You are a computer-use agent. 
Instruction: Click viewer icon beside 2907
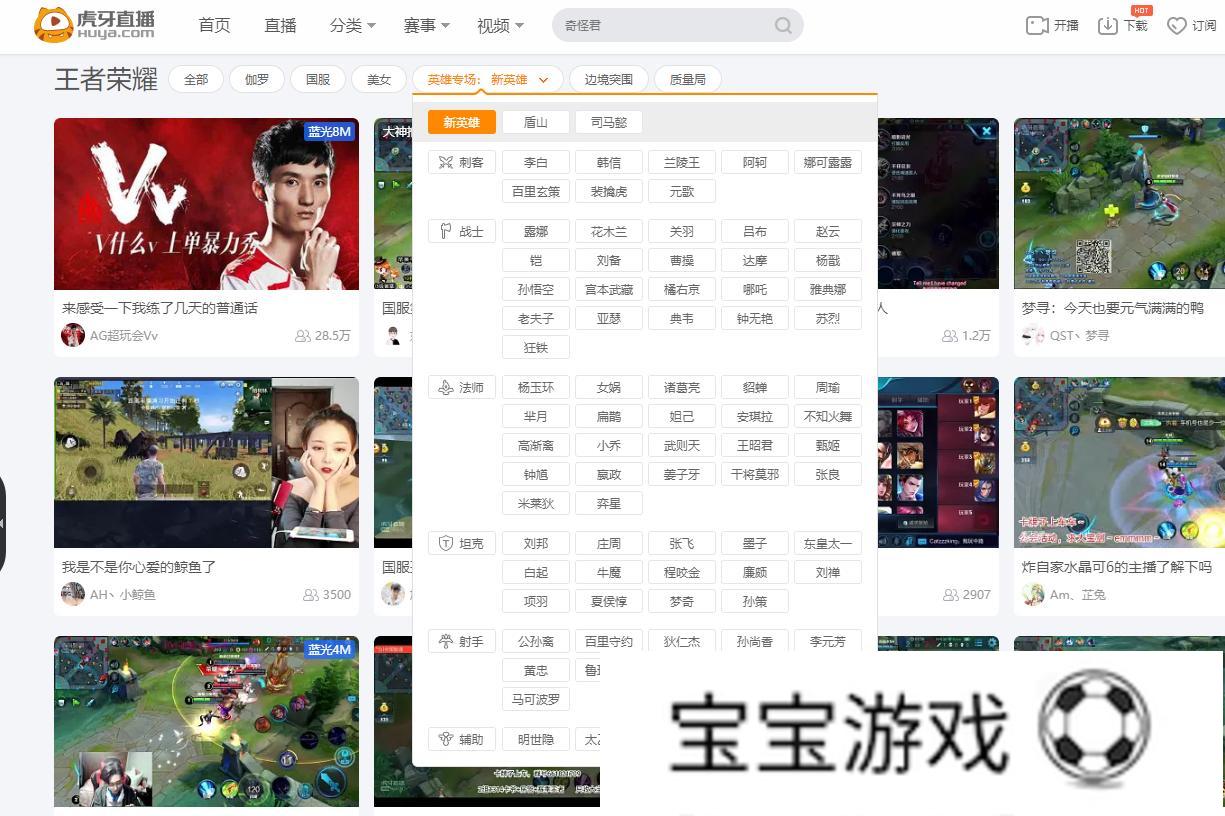[x=950, y=595]
